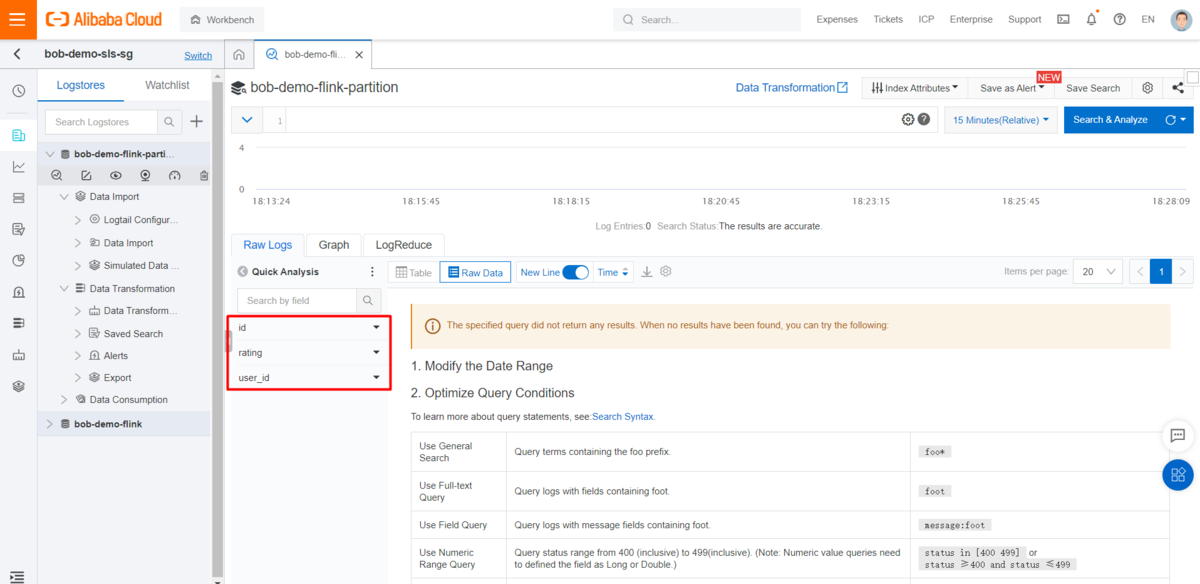Open the pie chart icon in sidebar
The height and width of the screenshot is (584, 1200).
click(18, 261)
